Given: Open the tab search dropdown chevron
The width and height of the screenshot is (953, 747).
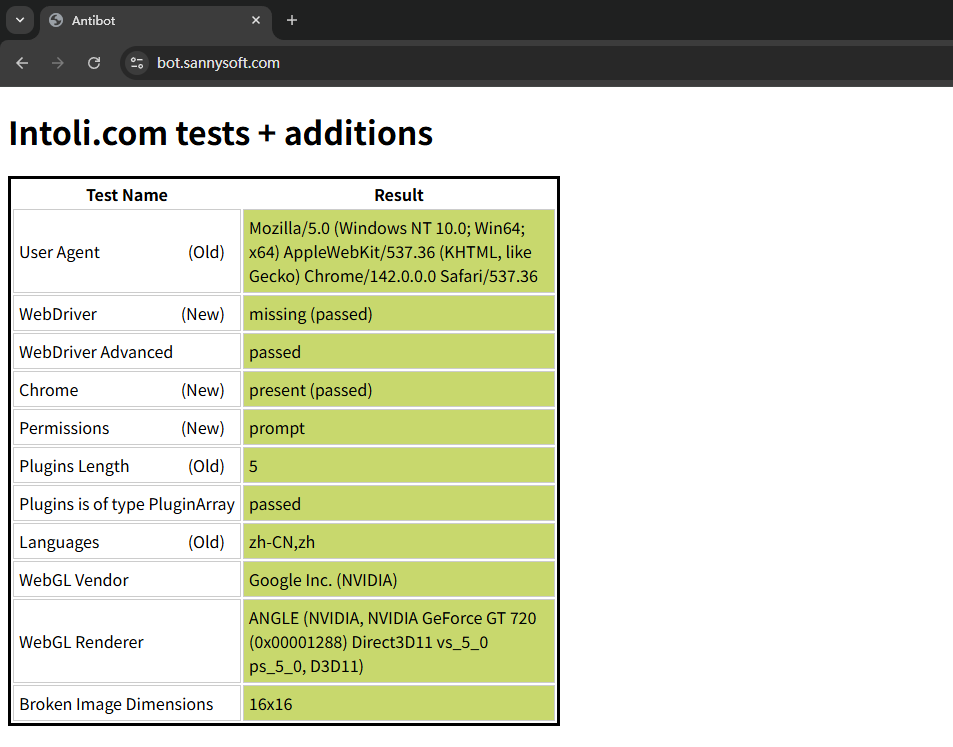Looking at the screenshot, I should coord(19,20).
